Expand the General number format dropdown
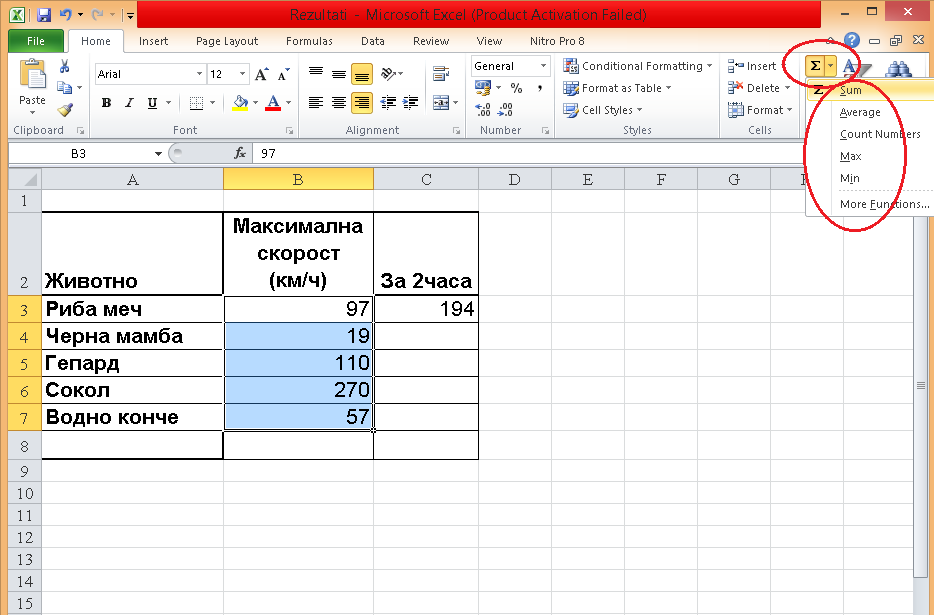Viewport: 934px width, 615px height. pyautogui.click(x=544, y=66)
